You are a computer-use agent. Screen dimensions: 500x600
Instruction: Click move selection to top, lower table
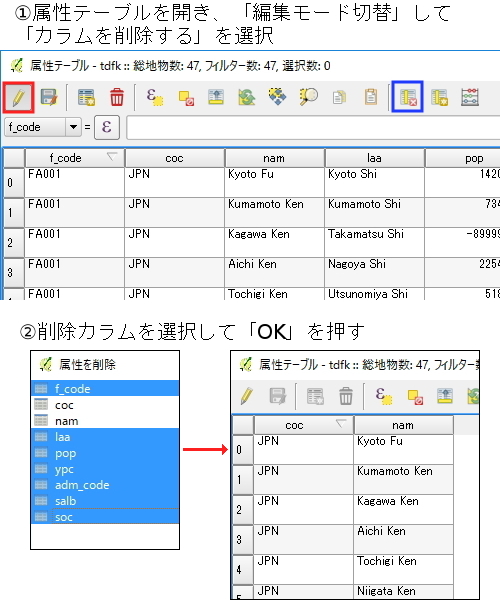pos(445,396)
